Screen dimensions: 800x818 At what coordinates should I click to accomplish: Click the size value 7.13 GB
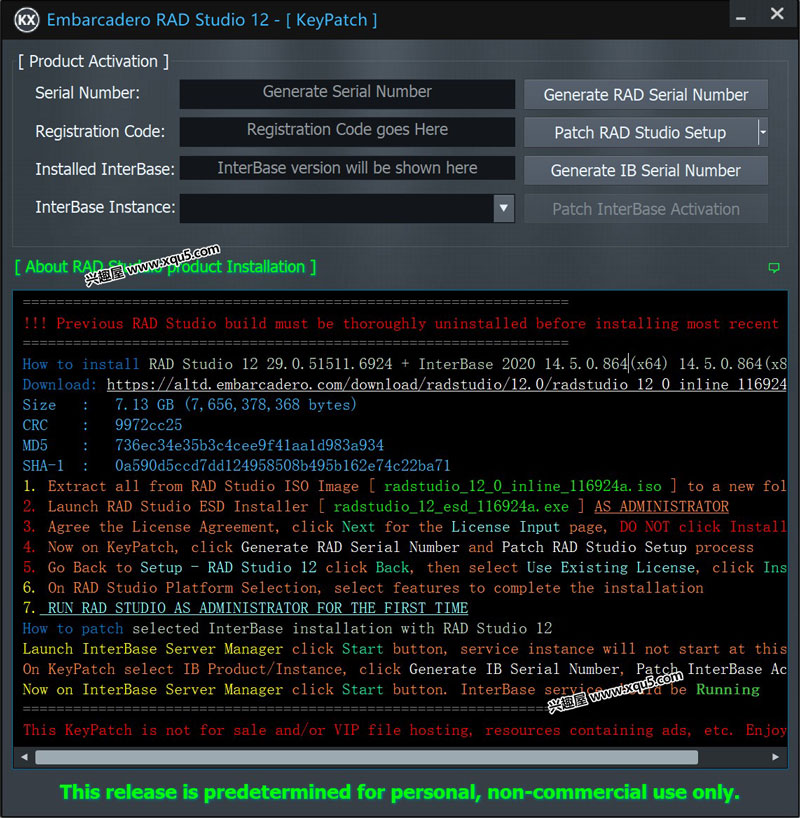(x=144, y=405)
